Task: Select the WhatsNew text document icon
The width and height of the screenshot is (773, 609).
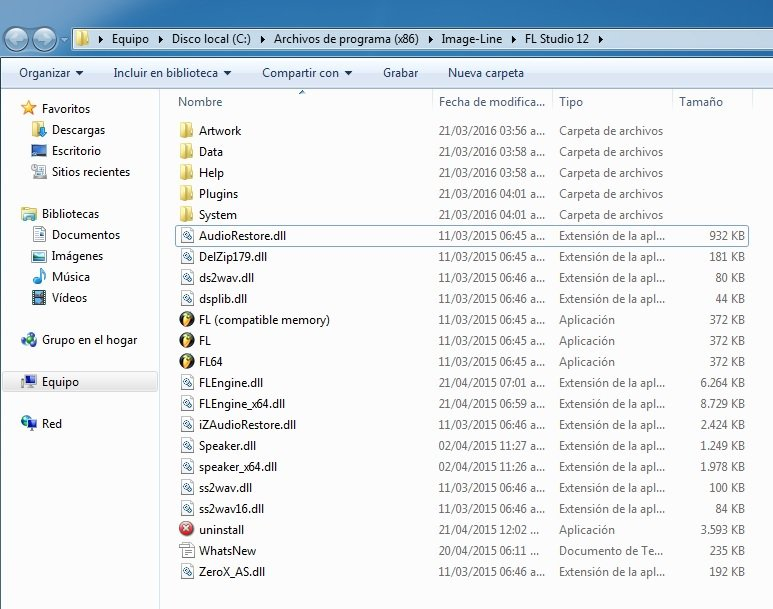Action: pos(186,551)
